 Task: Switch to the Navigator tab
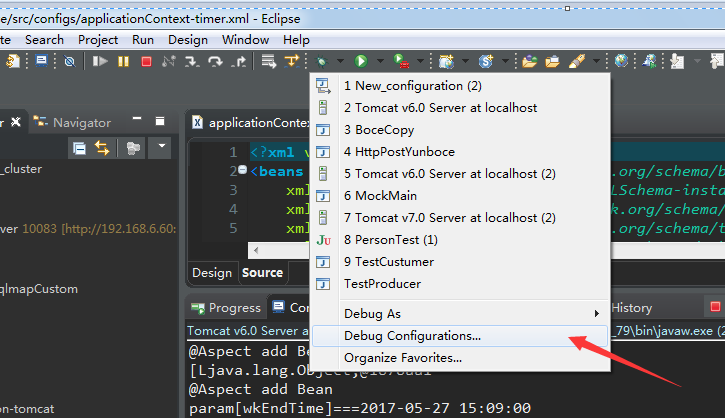pyautogui.click(x=73, y=123)
